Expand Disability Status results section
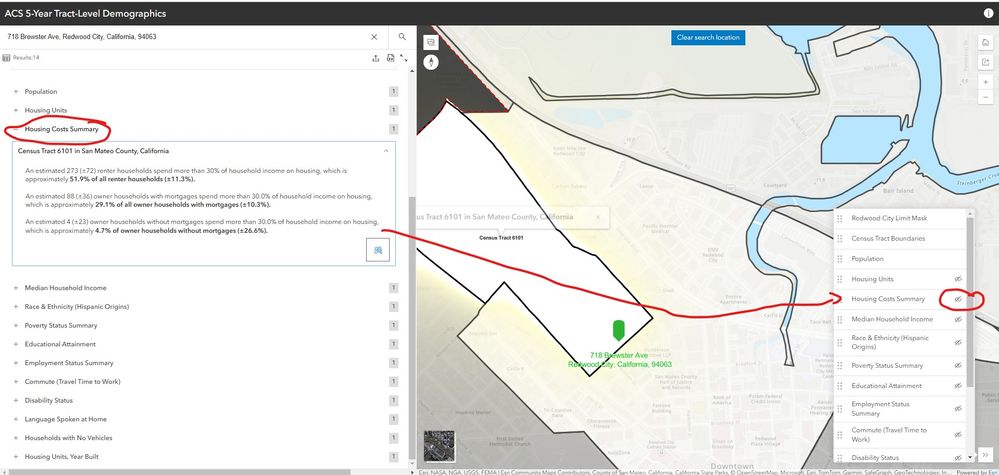 tap(16, 401)
